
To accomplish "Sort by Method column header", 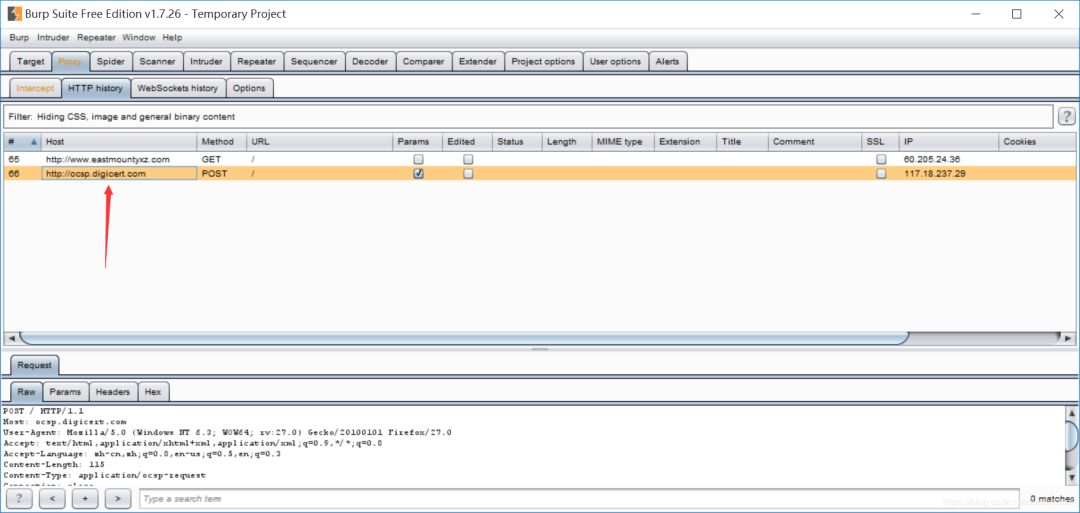I will pos(222,142).
